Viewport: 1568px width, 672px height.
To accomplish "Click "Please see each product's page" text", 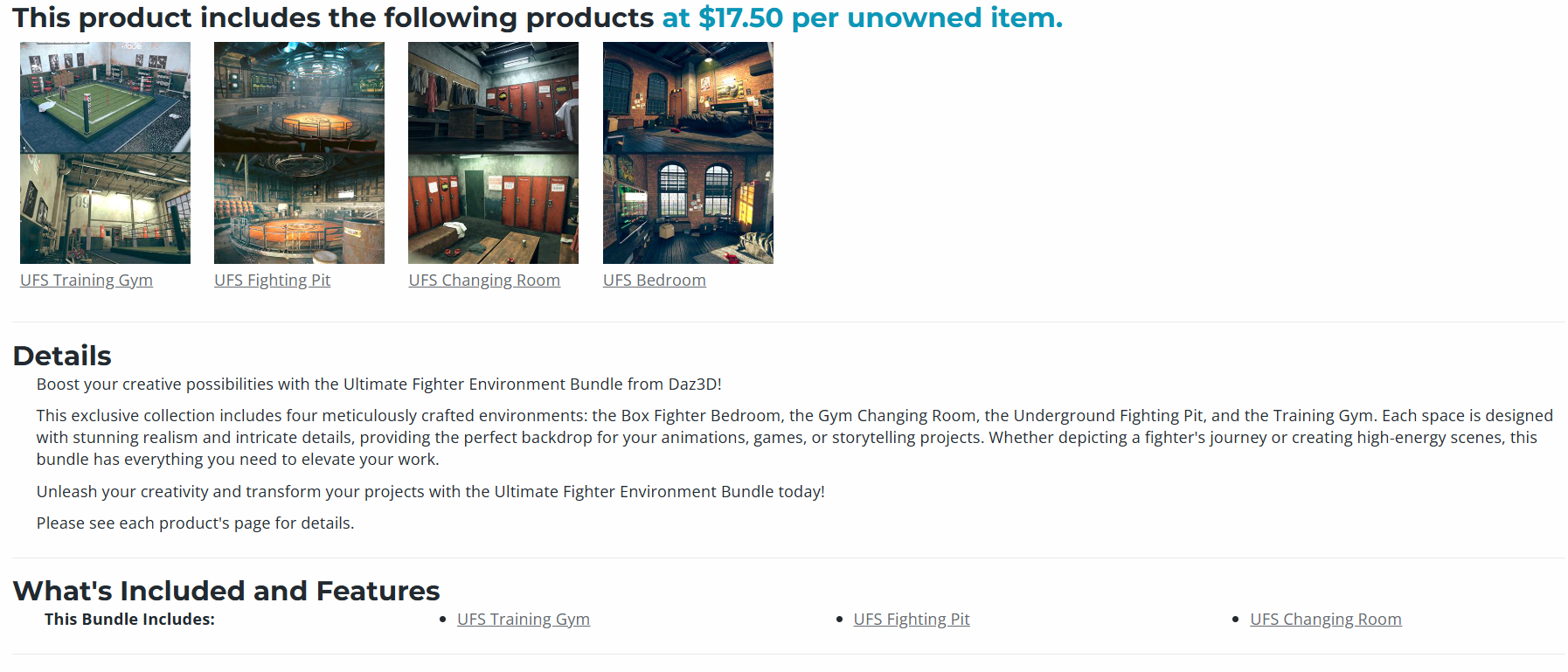I will pos(195,523).
